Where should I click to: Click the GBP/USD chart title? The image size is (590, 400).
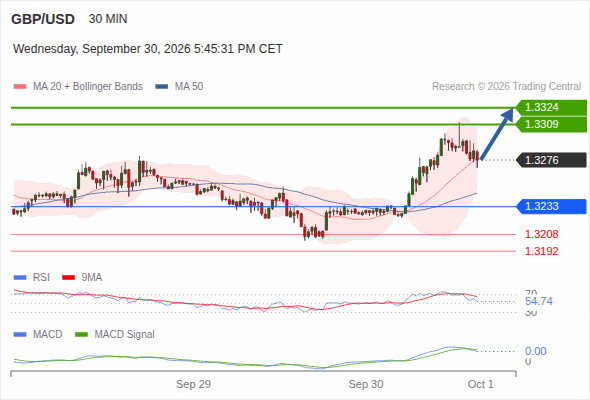point(43,19)
